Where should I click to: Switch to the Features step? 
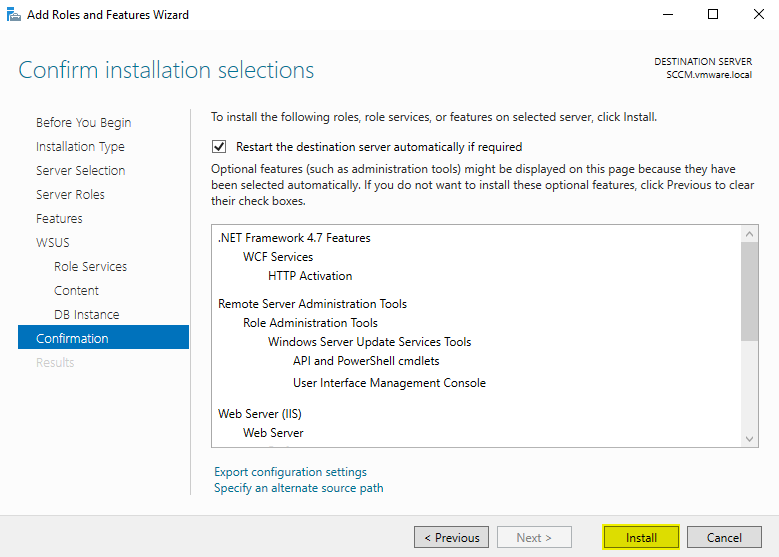(59, 219)
